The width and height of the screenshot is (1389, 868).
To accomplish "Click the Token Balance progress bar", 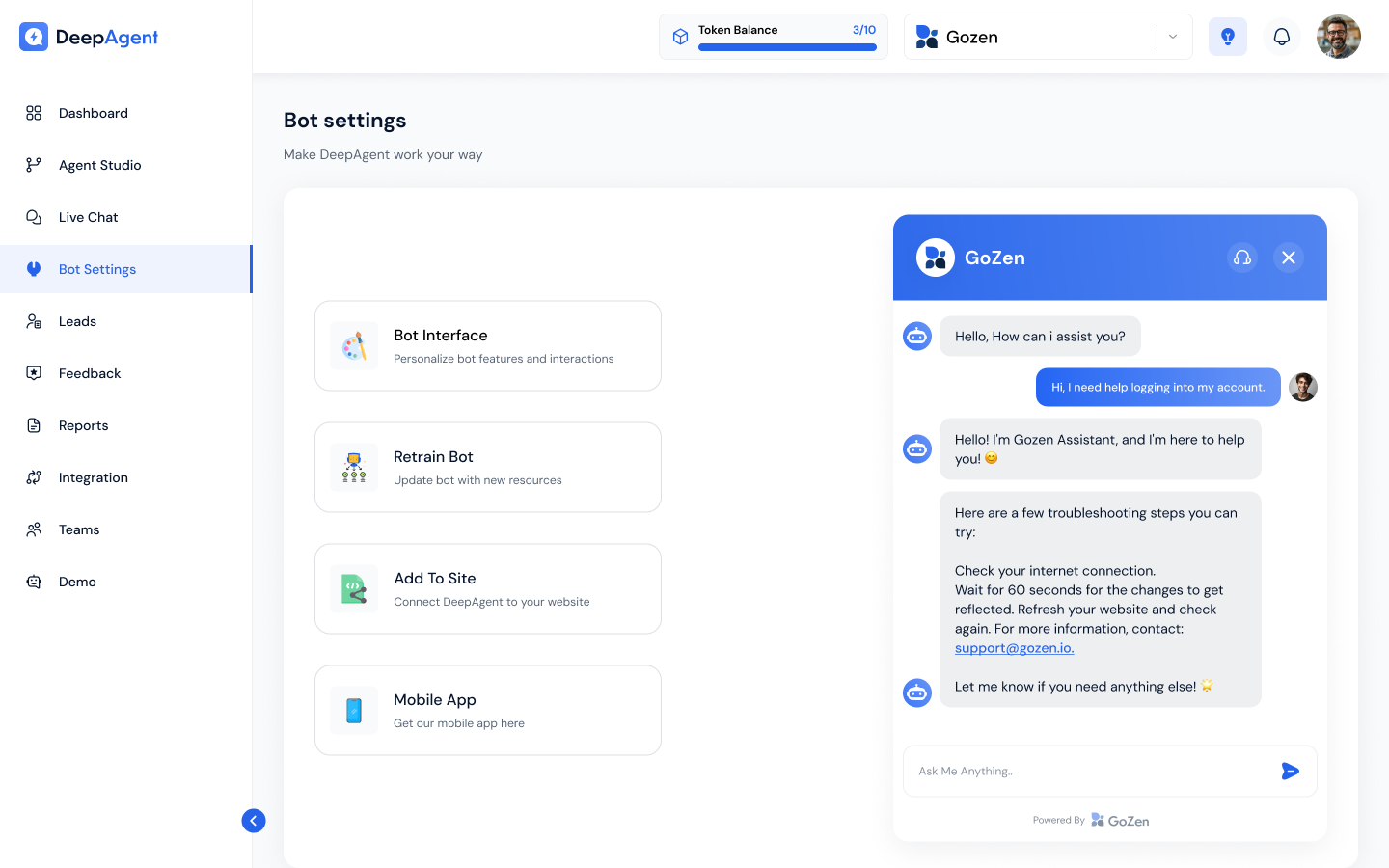I will click(787, 47).
